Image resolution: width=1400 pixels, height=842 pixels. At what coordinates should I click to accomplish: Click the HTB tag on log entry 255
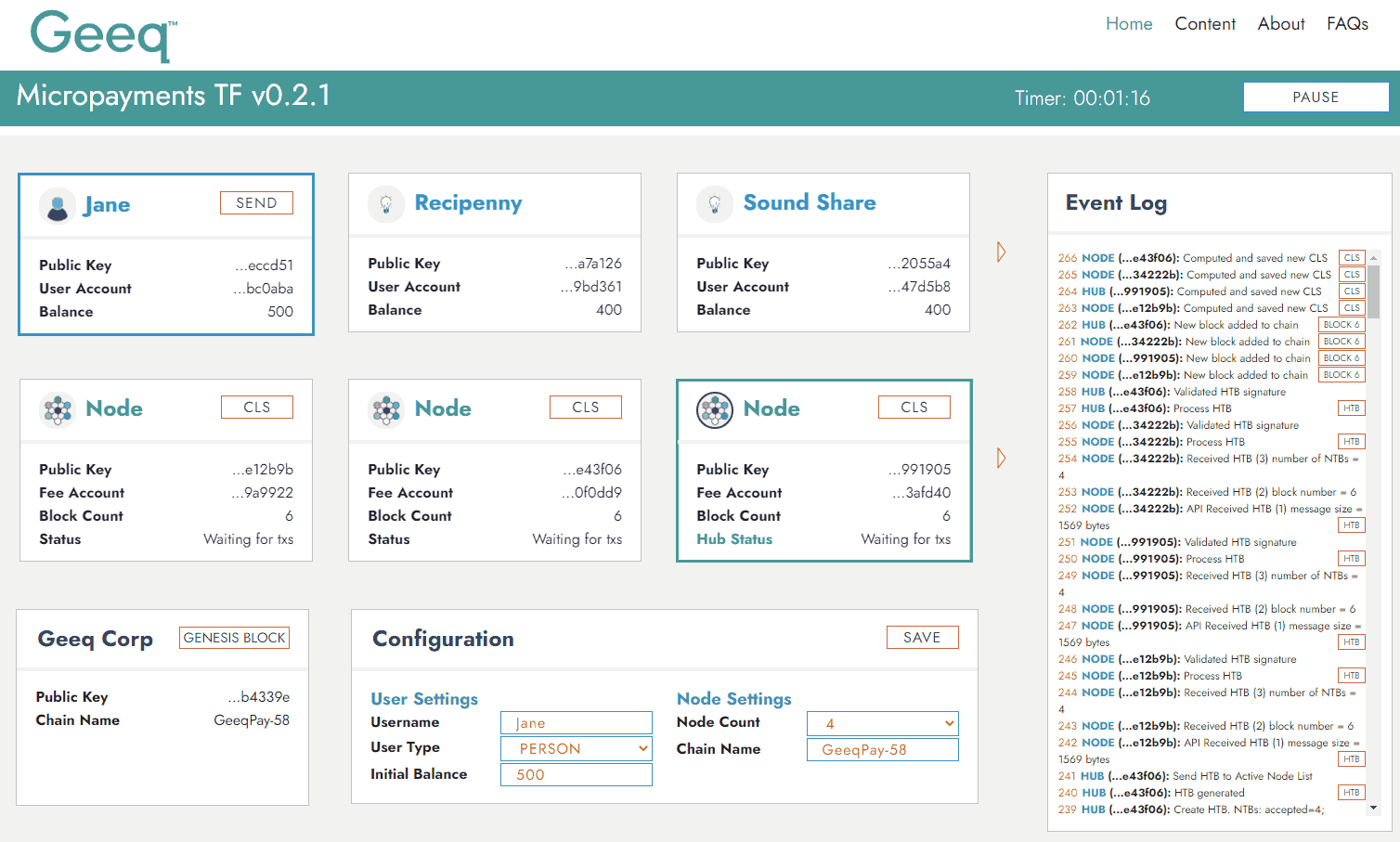tap(1352, 442)
